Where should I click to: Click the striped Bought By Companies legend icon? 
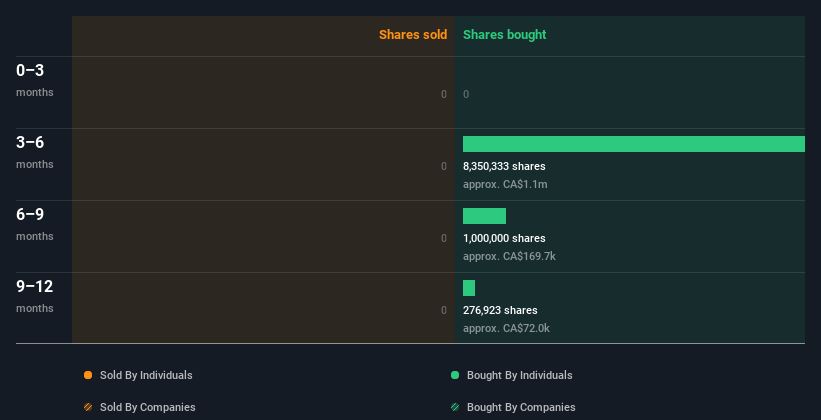click(x=455, y=407)
